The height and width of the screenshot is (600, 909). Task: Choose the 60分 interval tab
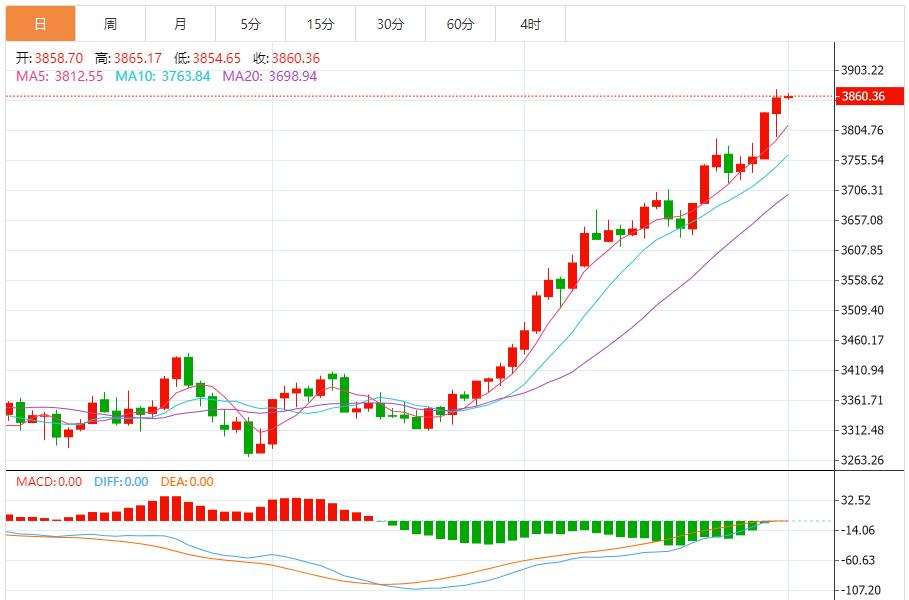(x=460, y=24)
